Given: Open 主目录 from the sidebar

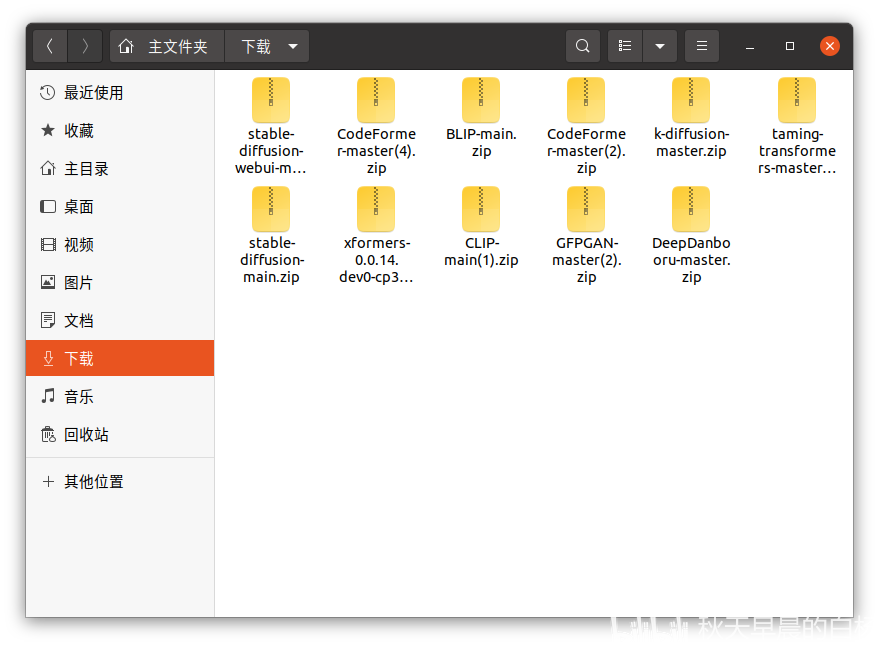Looking at the screenshot, I should point(120,169).
